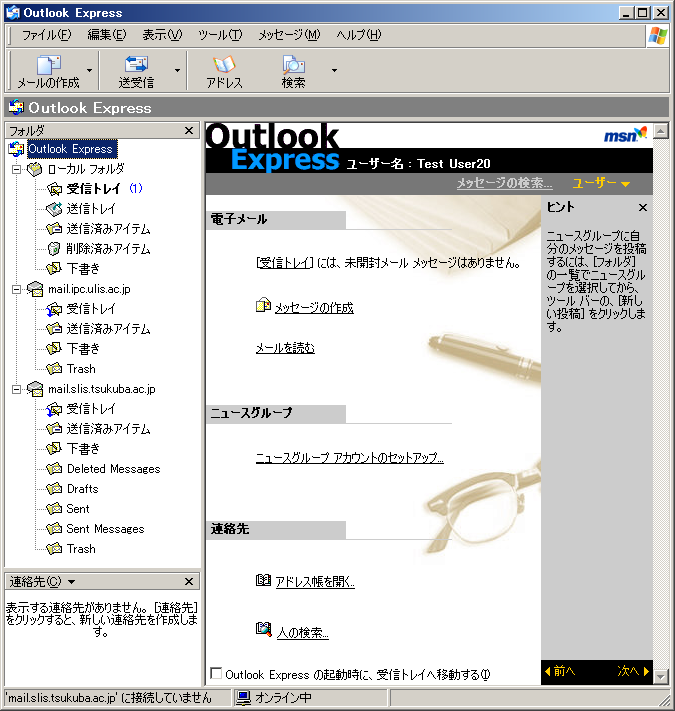This screenshot has height=711, width=675.
Task: Open the Deleted Messages folder icon
Action: pos(54,468)
